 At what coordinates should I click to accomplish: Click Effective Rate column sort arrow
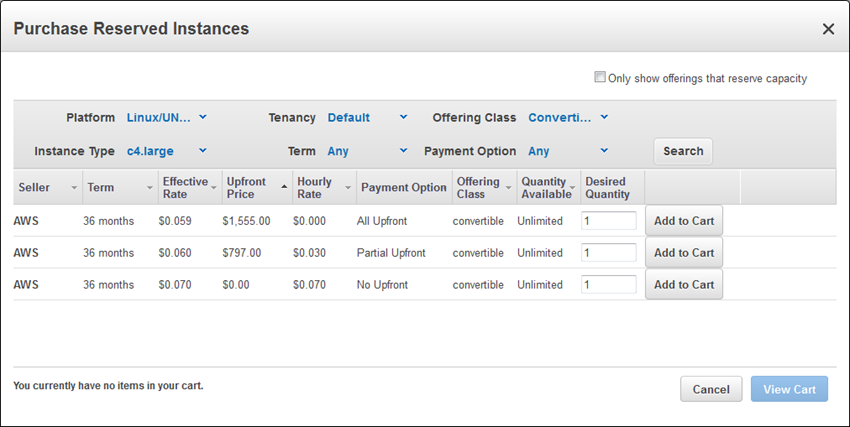[214, 188]
